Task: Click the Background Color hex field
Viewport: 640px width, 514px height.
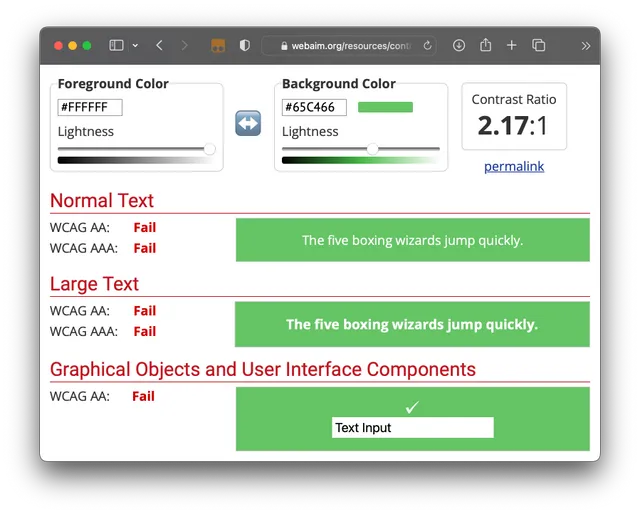Action: coord(314,107)
